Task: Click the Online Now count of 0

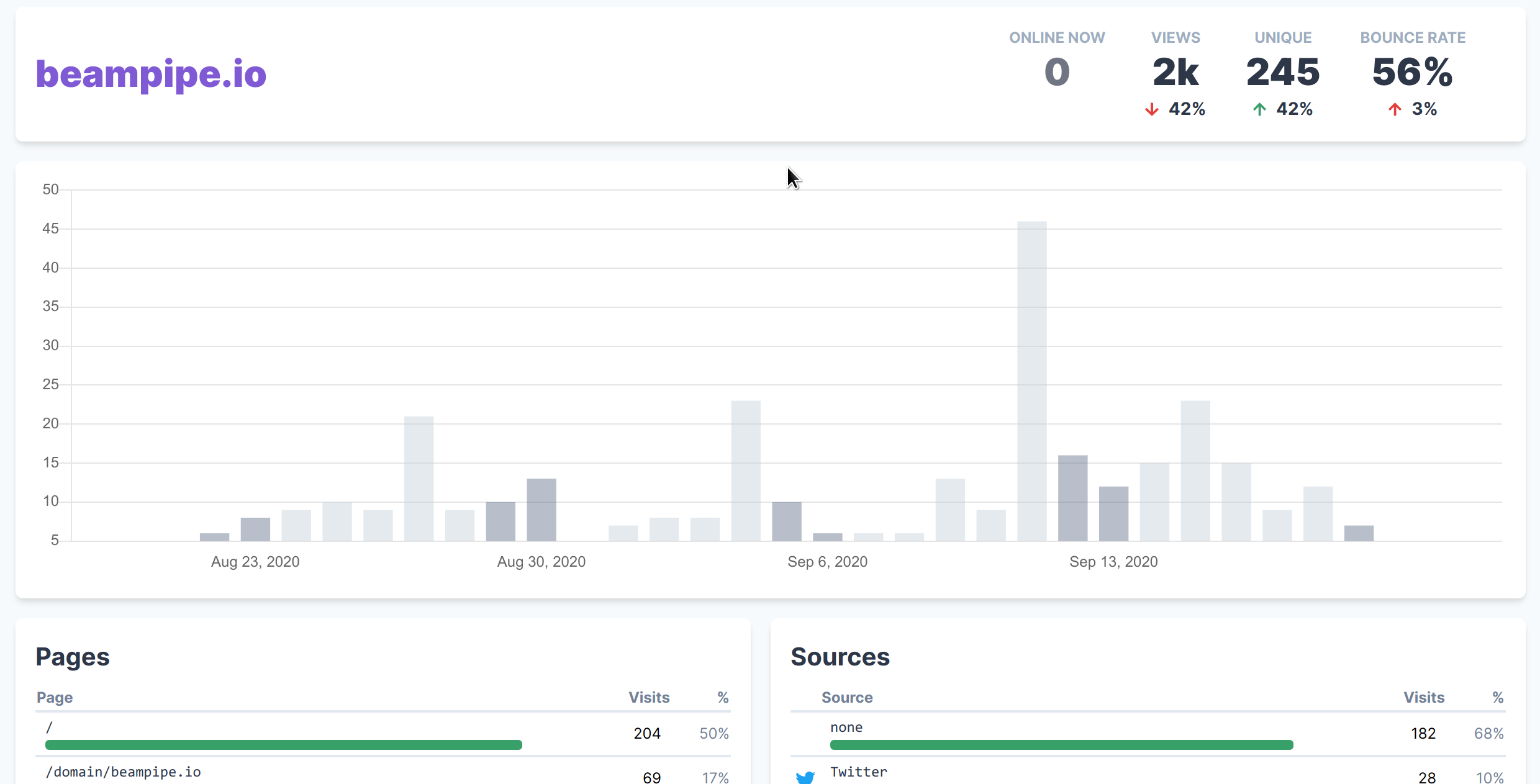Action: click(x=1056, y=72)
